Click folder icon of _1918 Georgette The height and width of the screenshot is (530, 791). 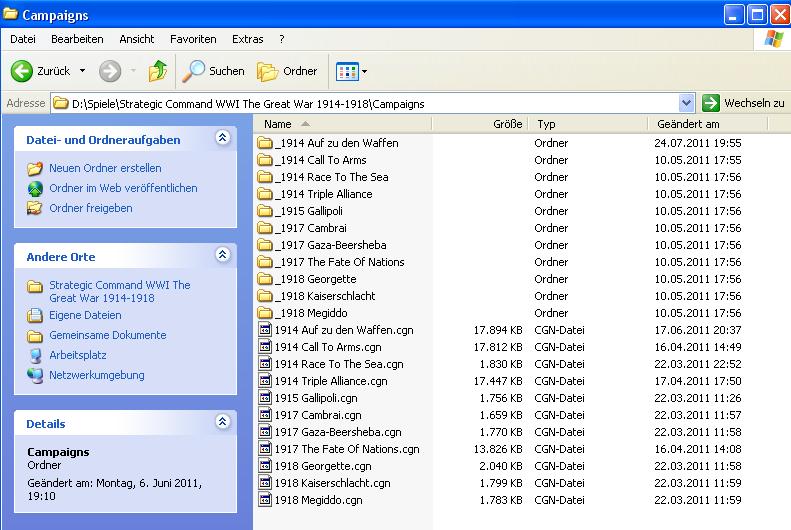[265, 279]
